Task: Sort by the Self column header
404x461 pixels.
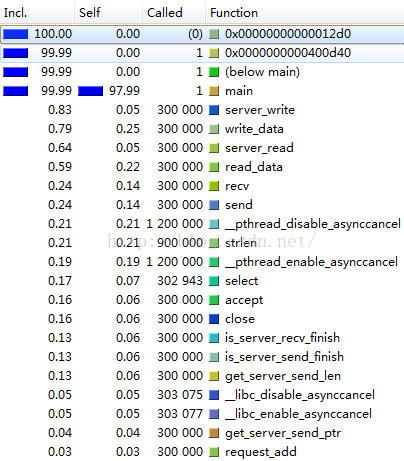Action: tap(108, 12)
